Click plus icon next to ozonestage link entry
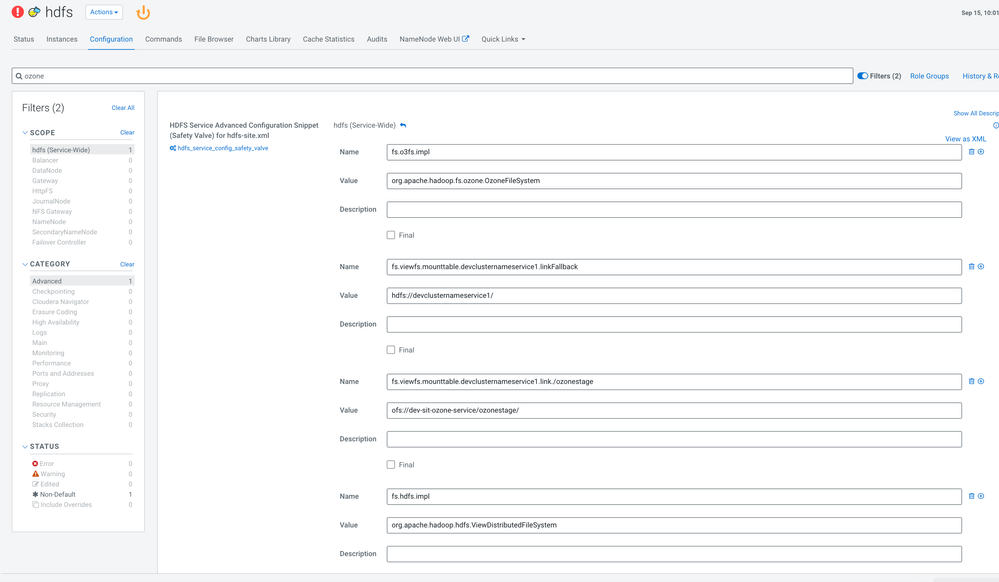The image size is (999, 582). tap(981, 381)
